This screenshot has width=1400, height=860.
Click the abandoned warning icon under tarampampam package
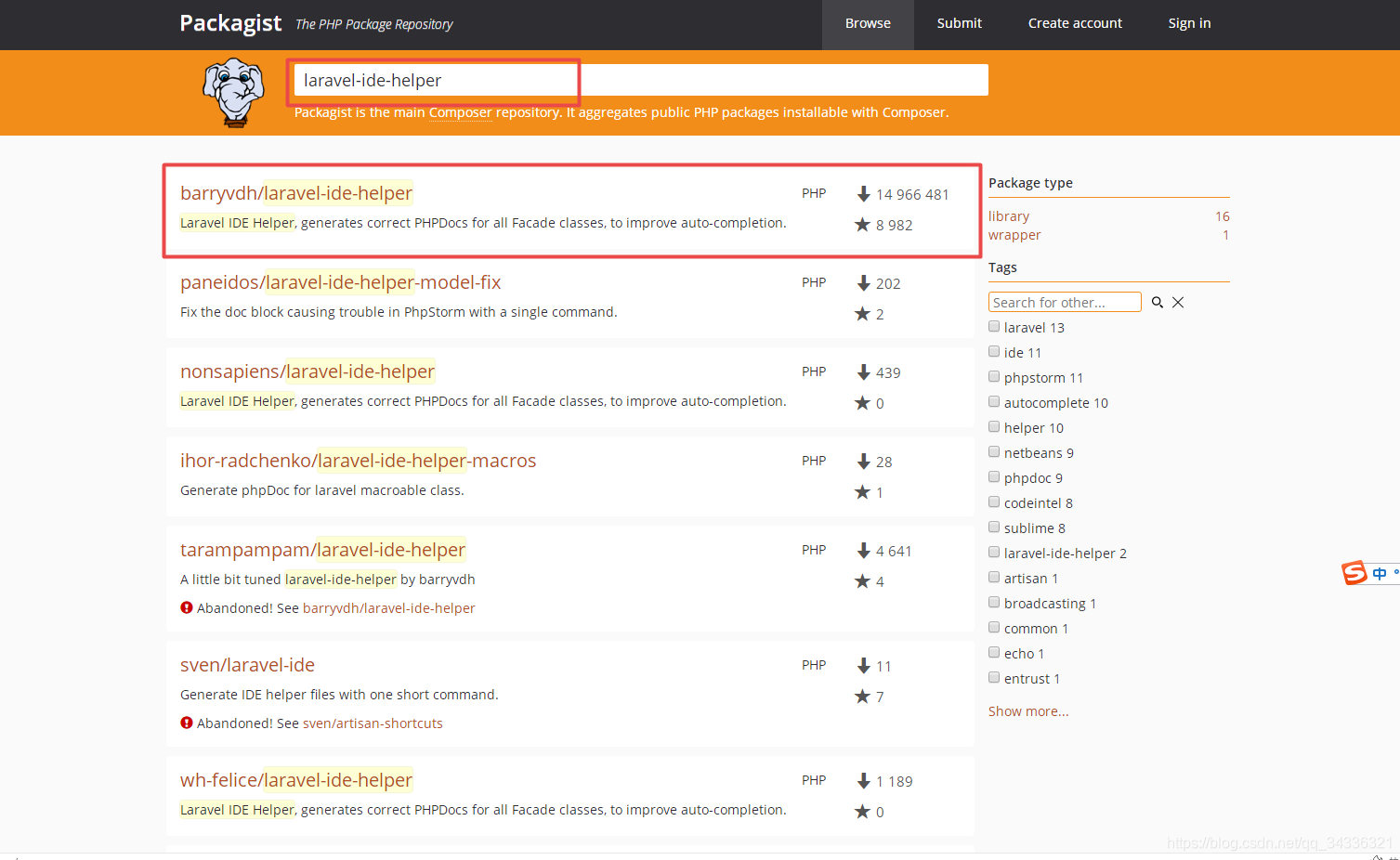186,607
